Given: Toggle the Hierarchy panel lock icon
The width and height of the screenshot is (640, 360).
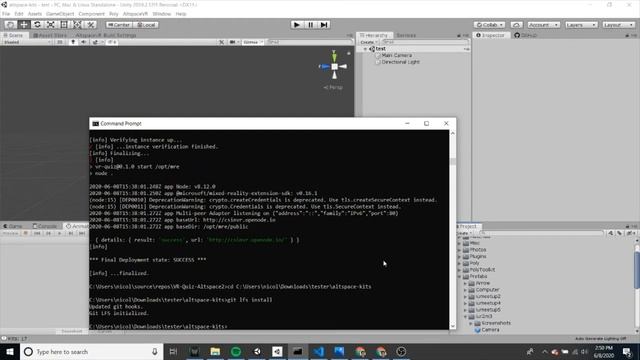Looking at the screenshot, I should [459, 36].
